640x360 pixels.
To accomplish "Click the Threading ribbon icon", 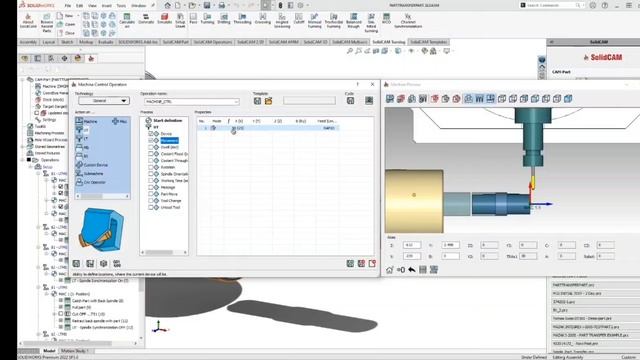I will click(242, 19).
